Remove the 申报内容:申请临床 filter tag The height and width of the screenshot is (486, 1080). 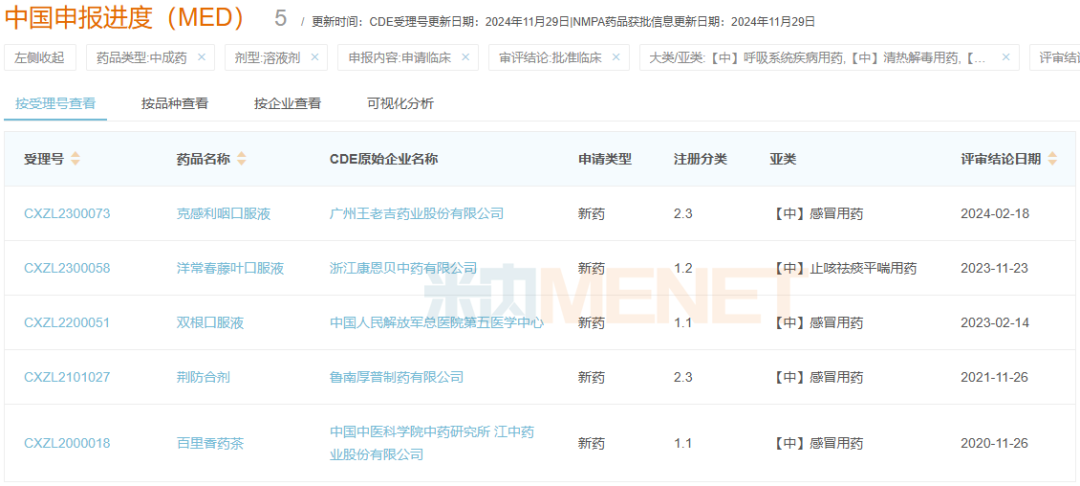tap(465, 58)
